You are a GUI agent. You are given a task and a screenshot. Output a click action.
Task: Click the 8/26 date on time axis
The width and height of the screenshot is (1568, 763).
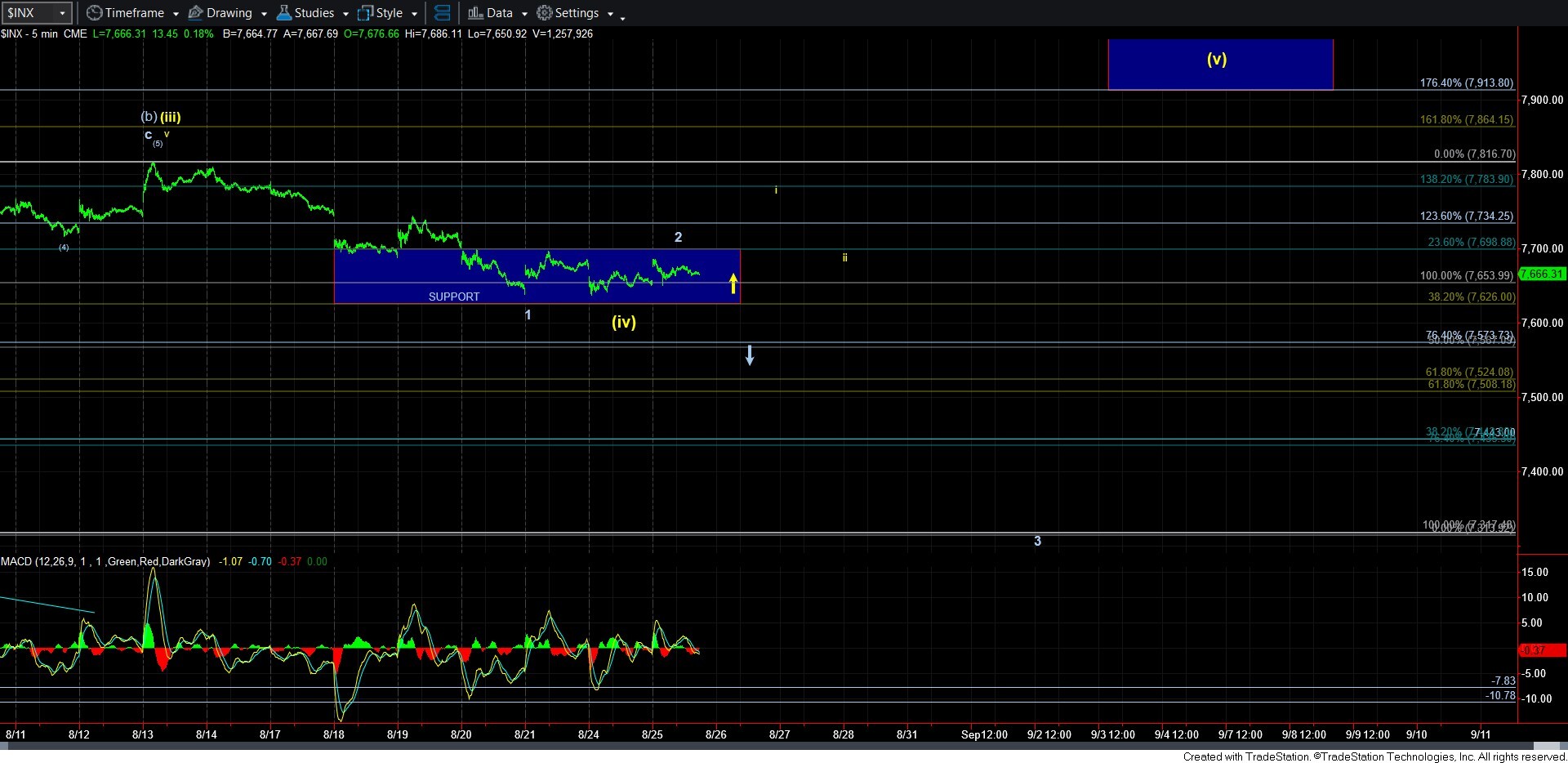(x=716, y=734)
